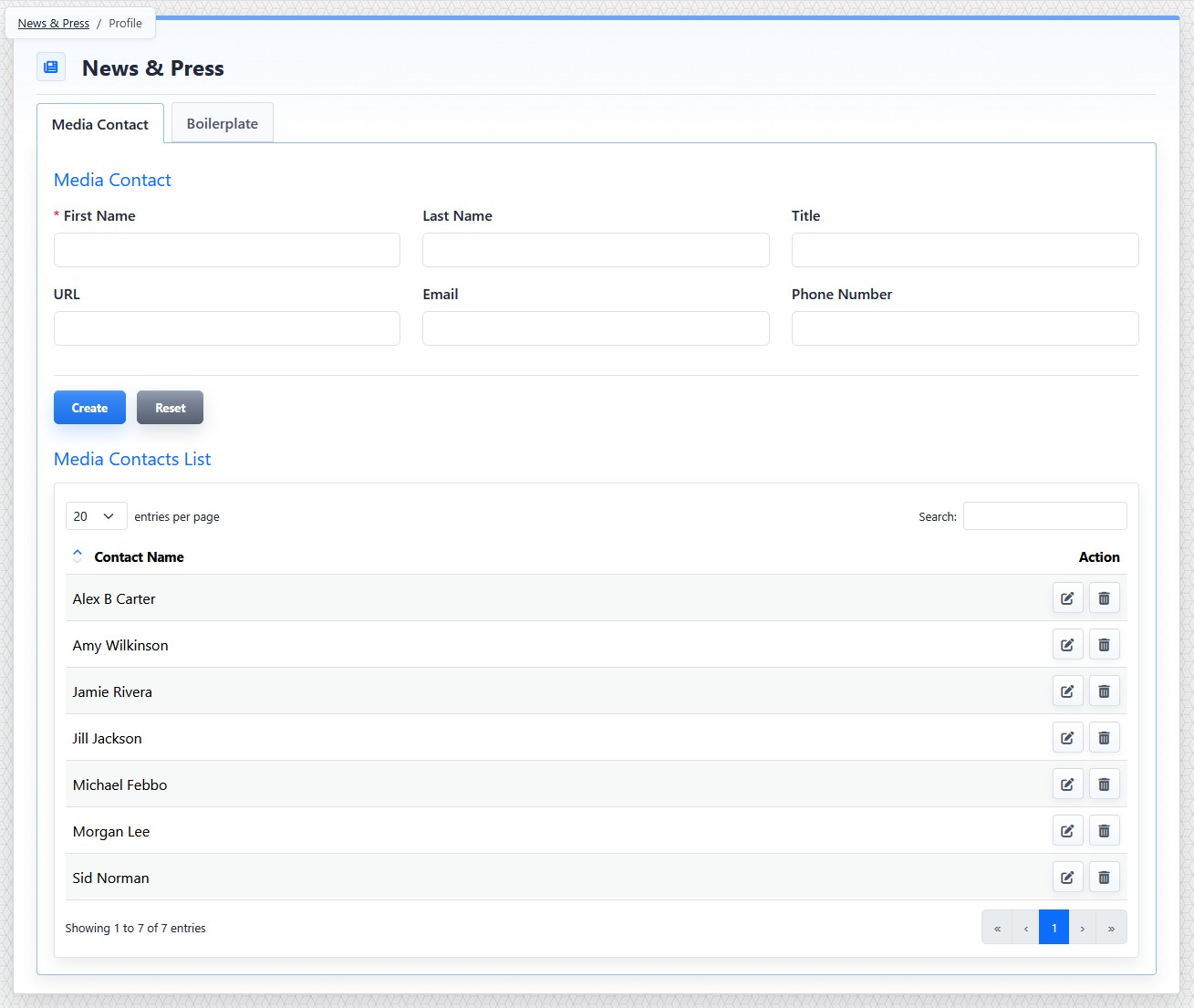
Task: Focus the Last Name input field
Action: click(x=596, y=250)
